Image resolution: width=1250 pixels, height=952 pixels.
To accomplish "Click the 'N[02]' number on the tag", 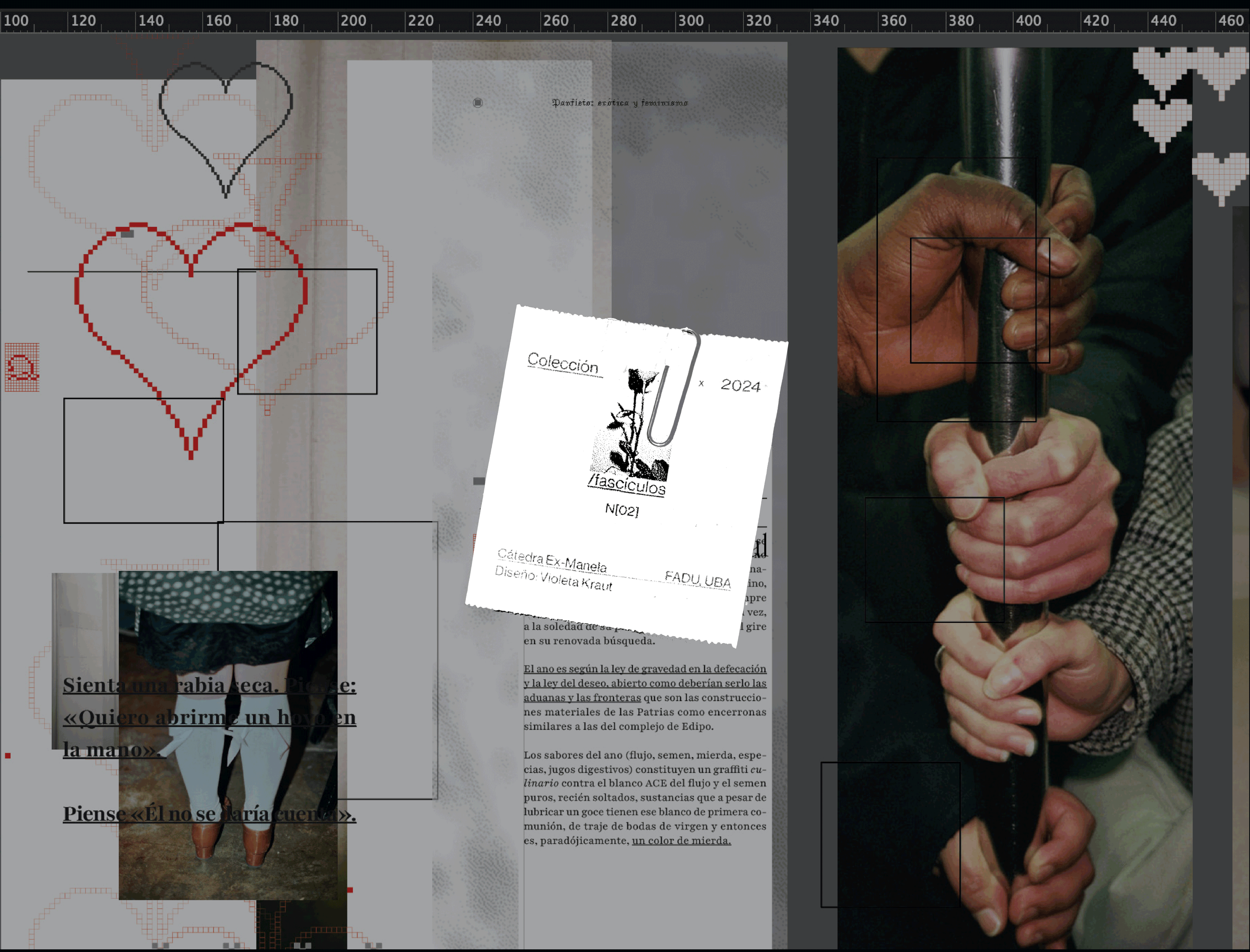I will point(622,510).
